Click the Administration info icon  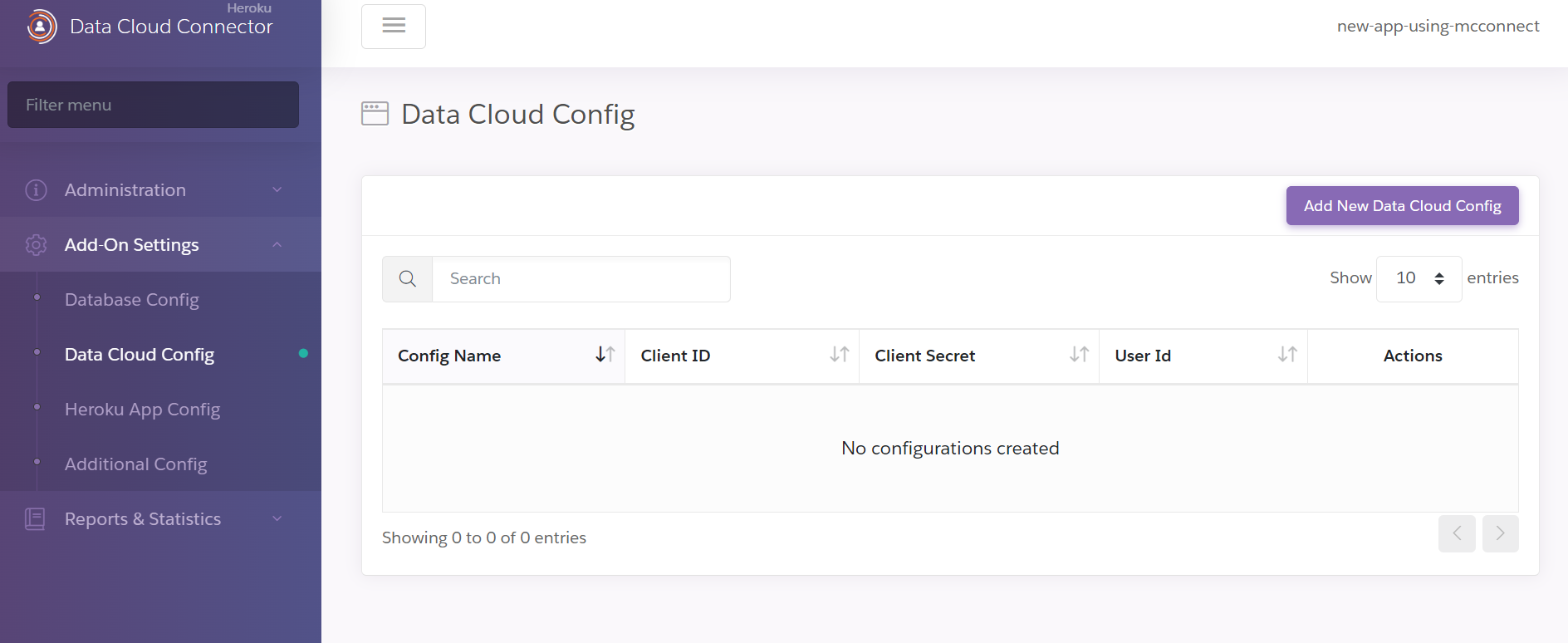(36, 190)
